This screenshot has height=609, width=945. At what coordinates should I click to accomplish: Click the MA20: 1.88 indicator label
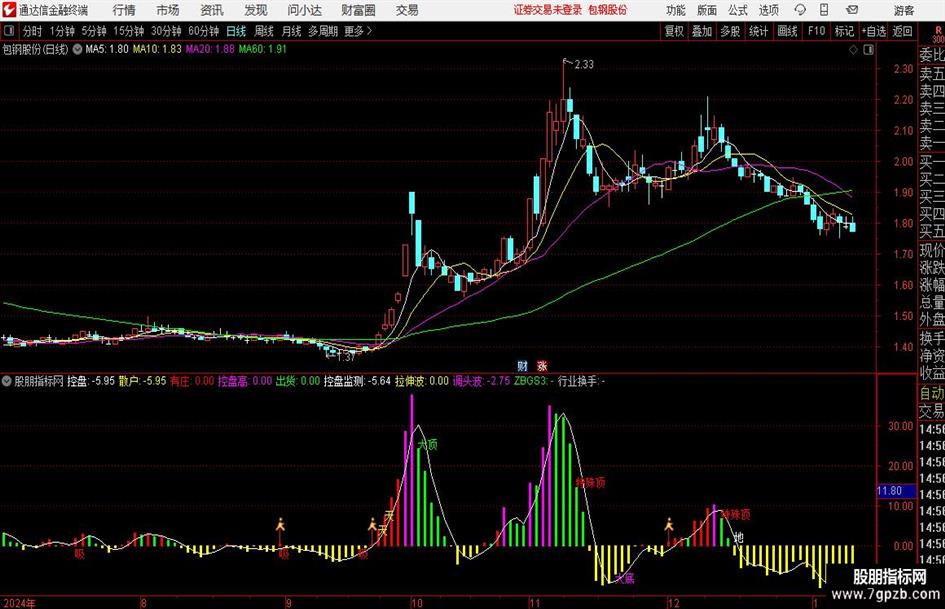pyautogui.click(x=210, y=49)
